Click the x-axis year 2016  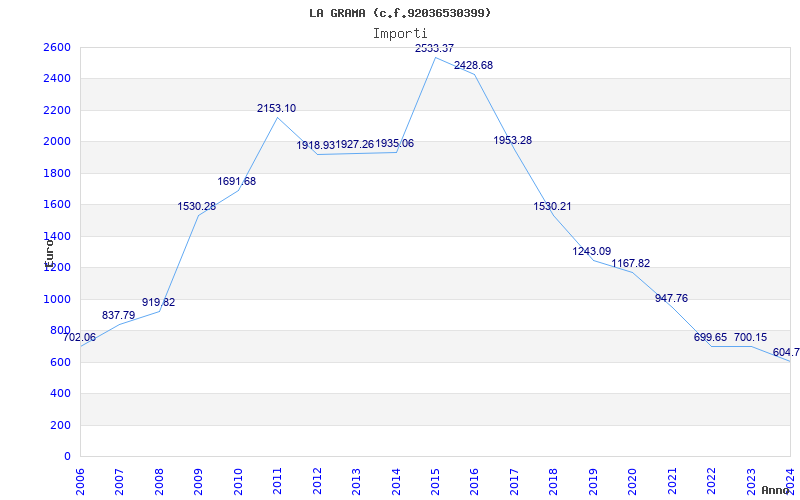tap(475, 481)
